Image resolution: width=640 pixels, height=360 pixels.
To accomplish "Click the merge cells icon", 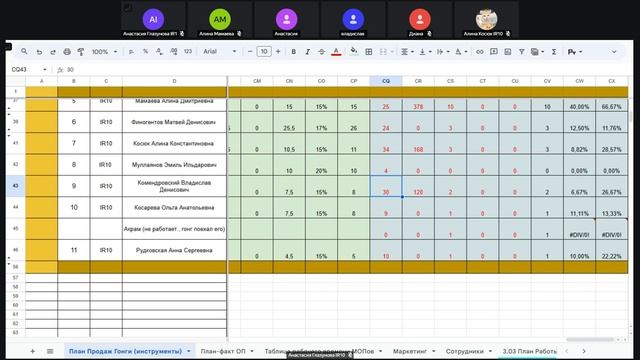I will (x=383, y=52).
